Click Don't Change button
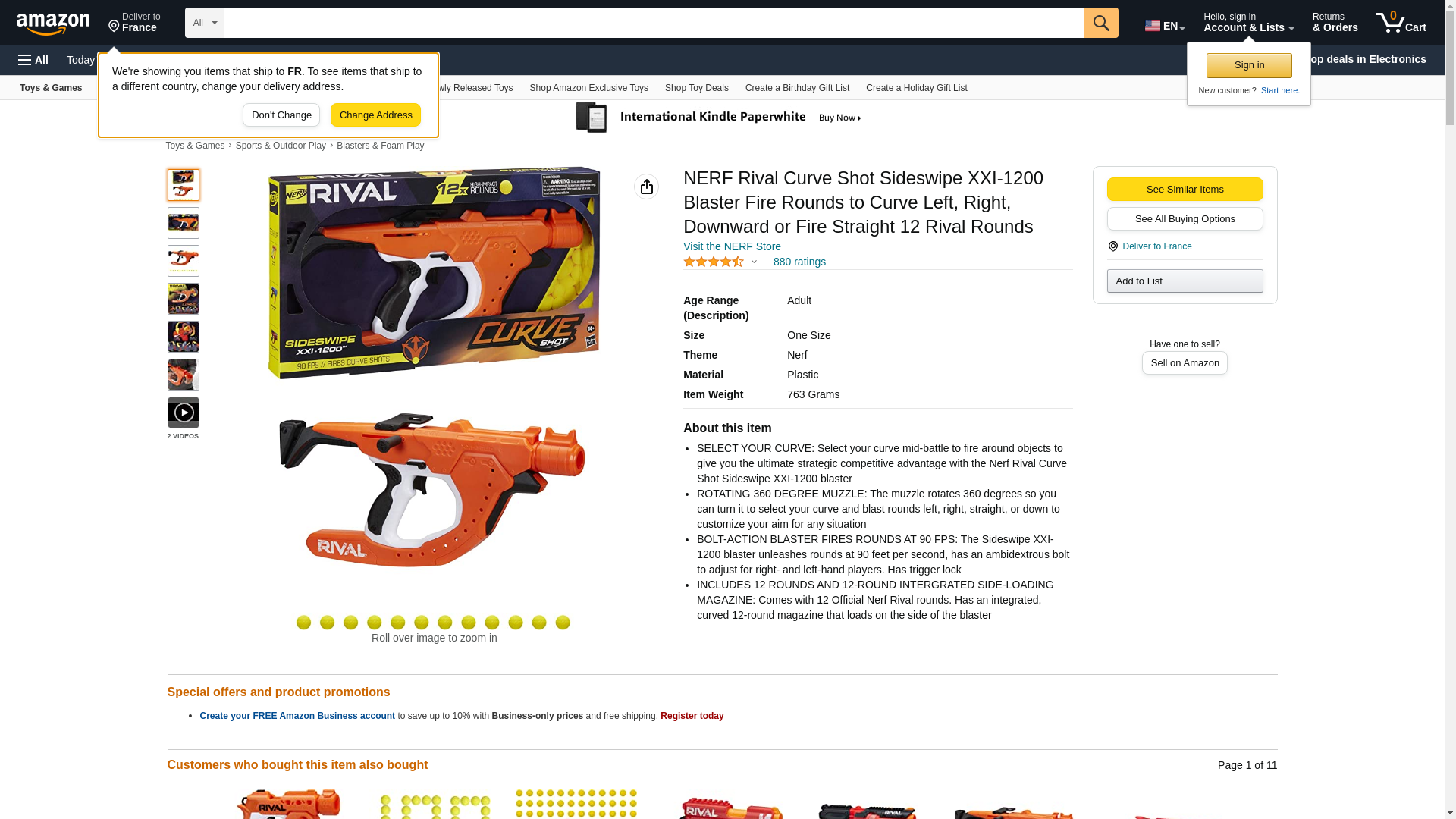This screenshot has width=1456, height=819. 281,115
